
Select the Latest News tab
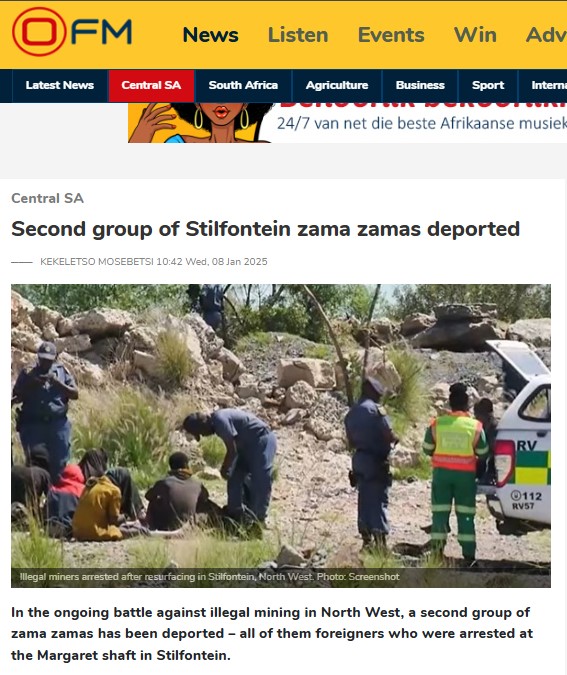60,85
